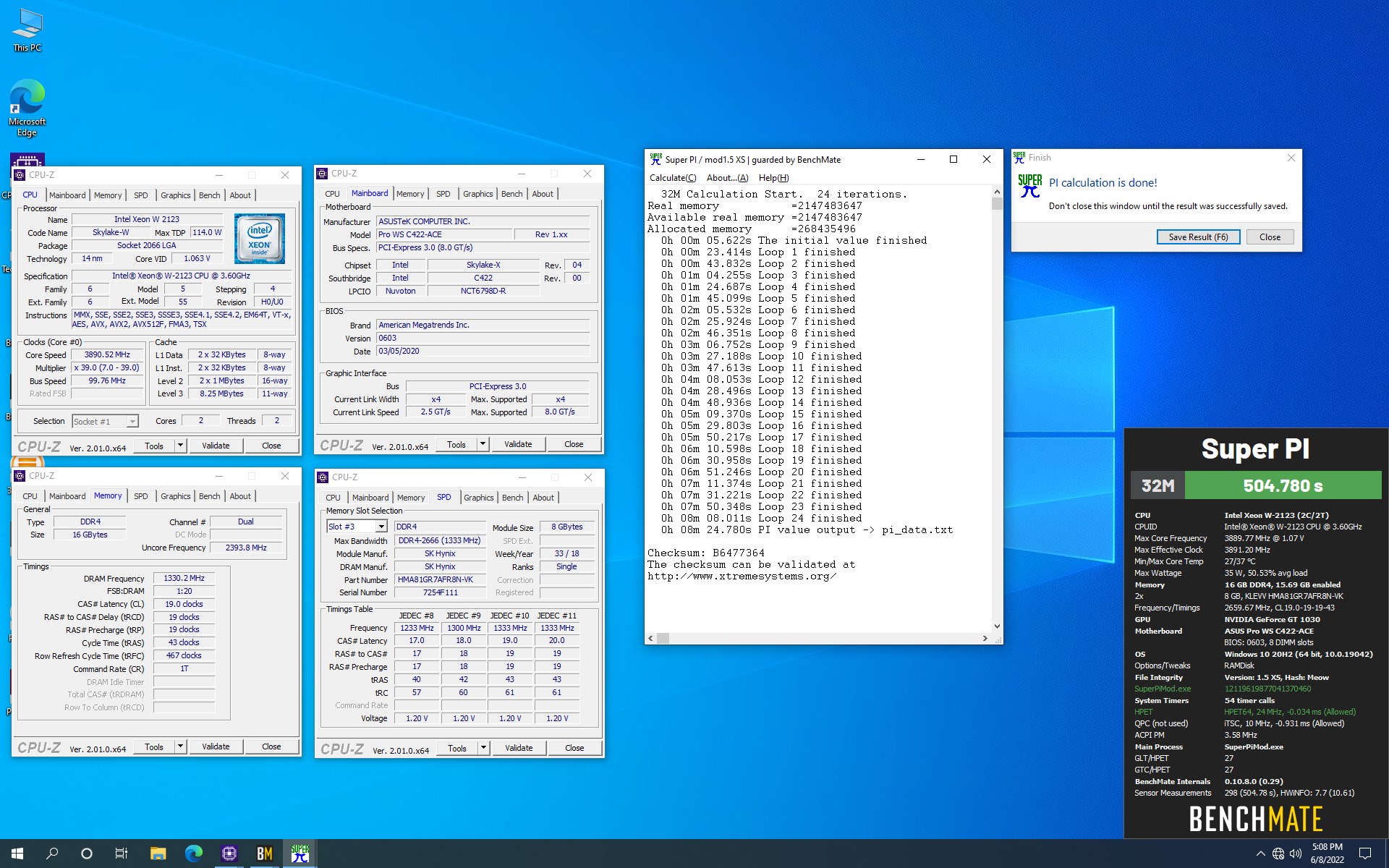Screen dimensions: 1389x868
Task: Click Close button in Memory window
Action: tap(271, 746)
